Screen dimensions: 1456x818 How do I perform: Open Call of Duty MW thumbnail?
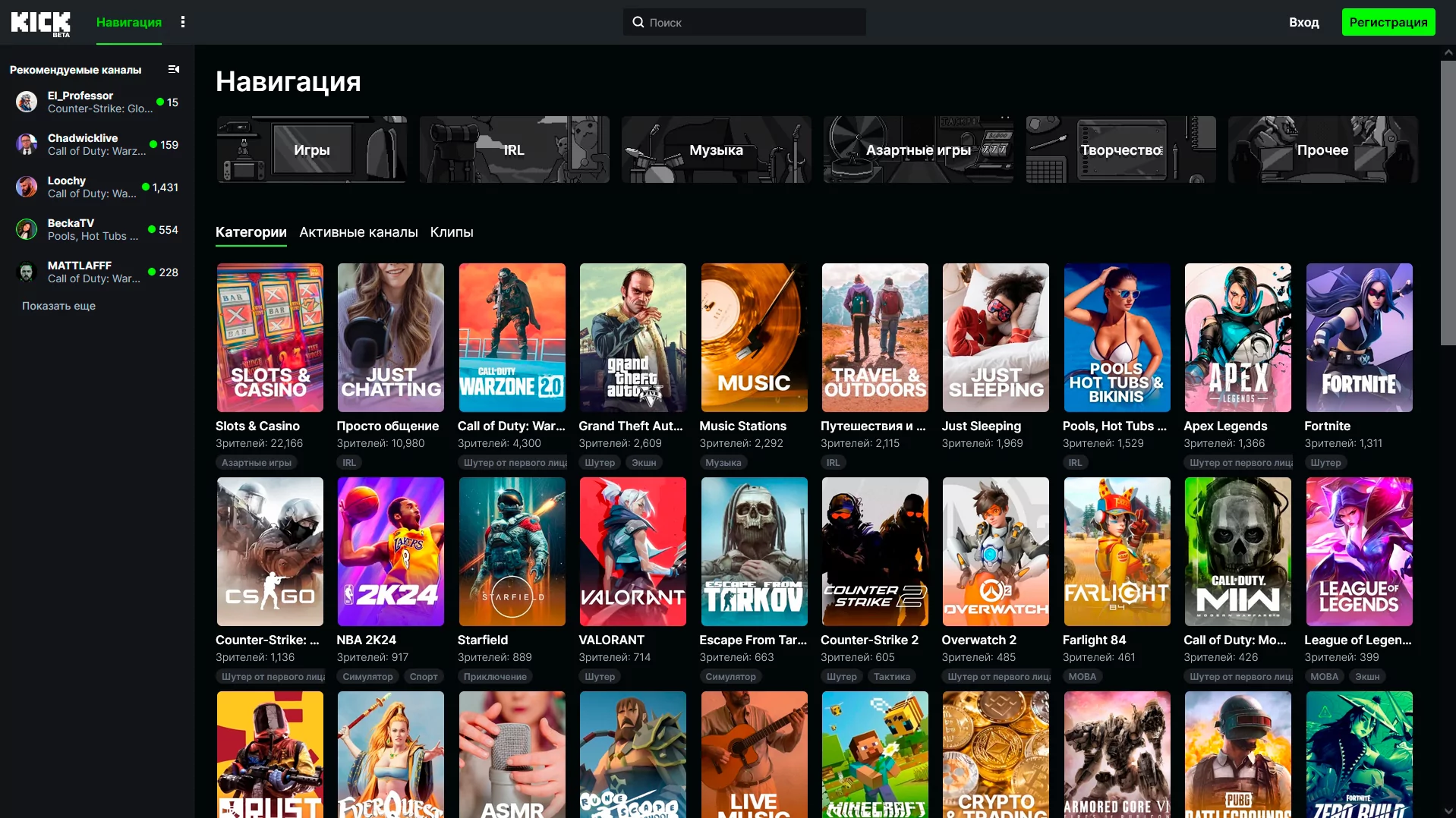(1238, 552)
